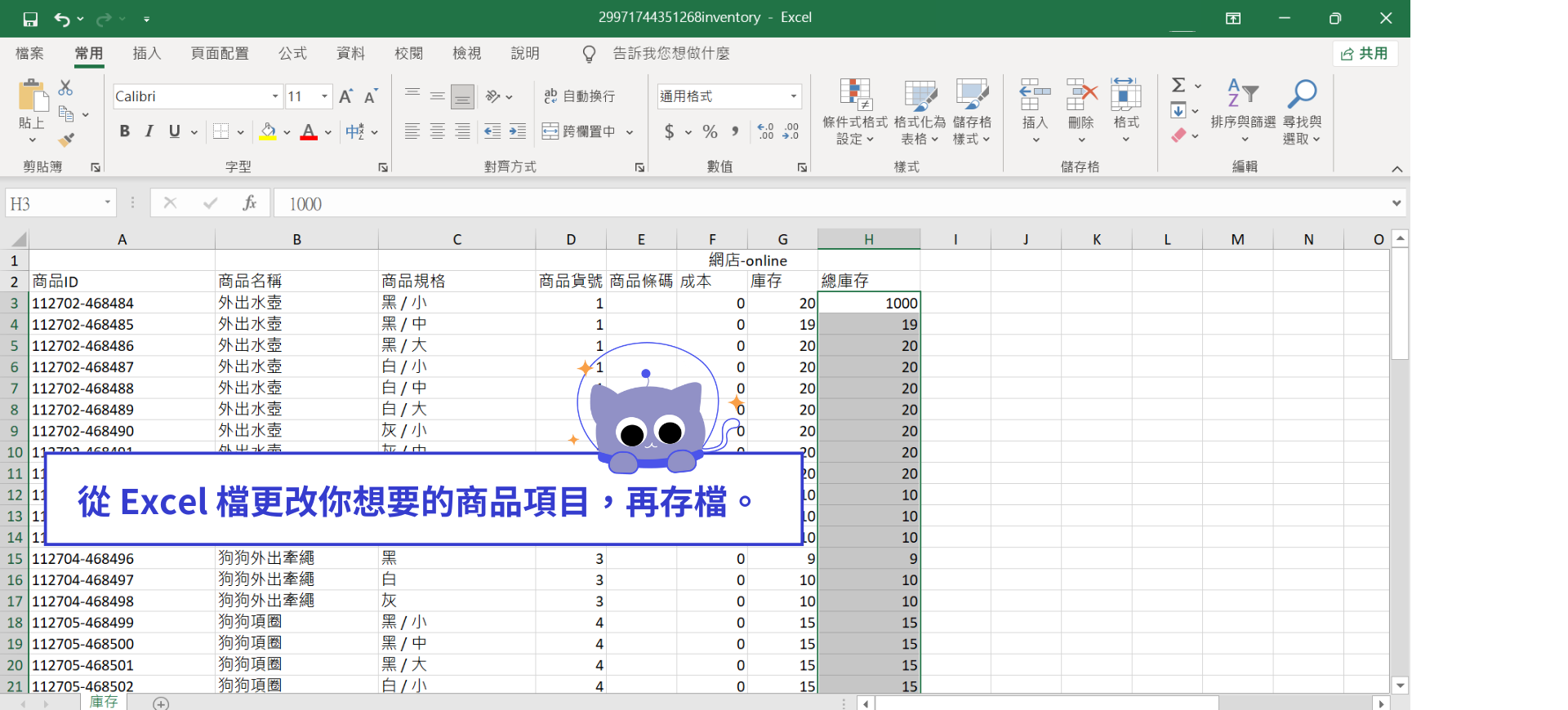Open the Calibri font name dropdown

(275, 96)
